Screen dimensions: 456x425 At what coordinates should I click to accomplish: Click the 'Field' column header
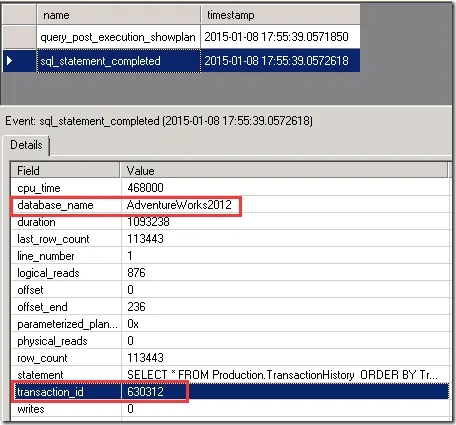pyautogui.click(x=65, y=171)
